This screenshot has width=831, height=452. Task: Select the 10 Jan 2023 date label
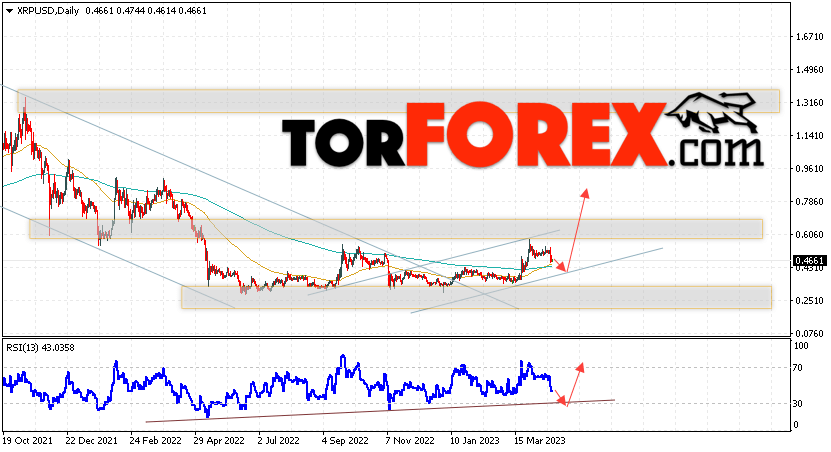point(475,440)
